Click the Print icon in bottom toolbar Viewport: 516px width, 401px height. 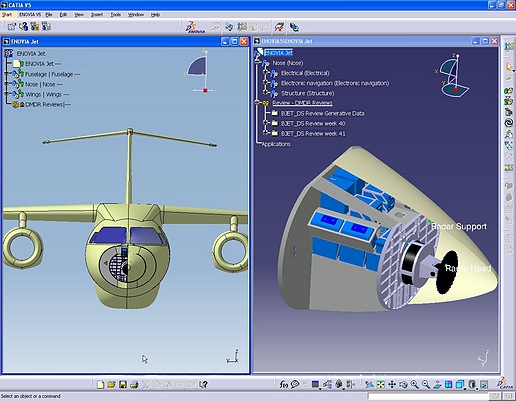pos(134,385)
